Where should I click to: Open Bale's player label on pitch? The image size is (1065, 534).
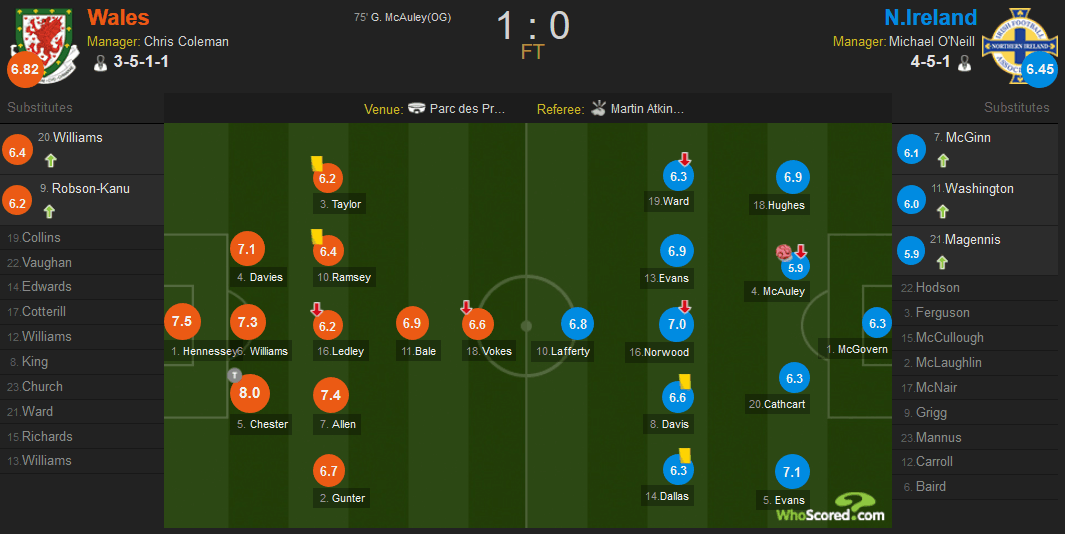(x=418, y=351)
